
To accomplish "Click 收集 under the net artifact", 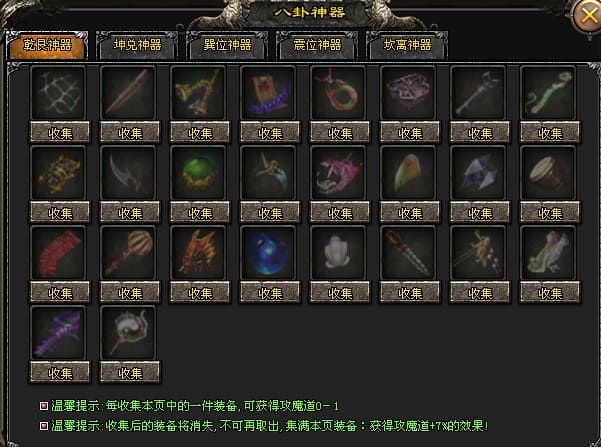I will [x=60, y=132].
